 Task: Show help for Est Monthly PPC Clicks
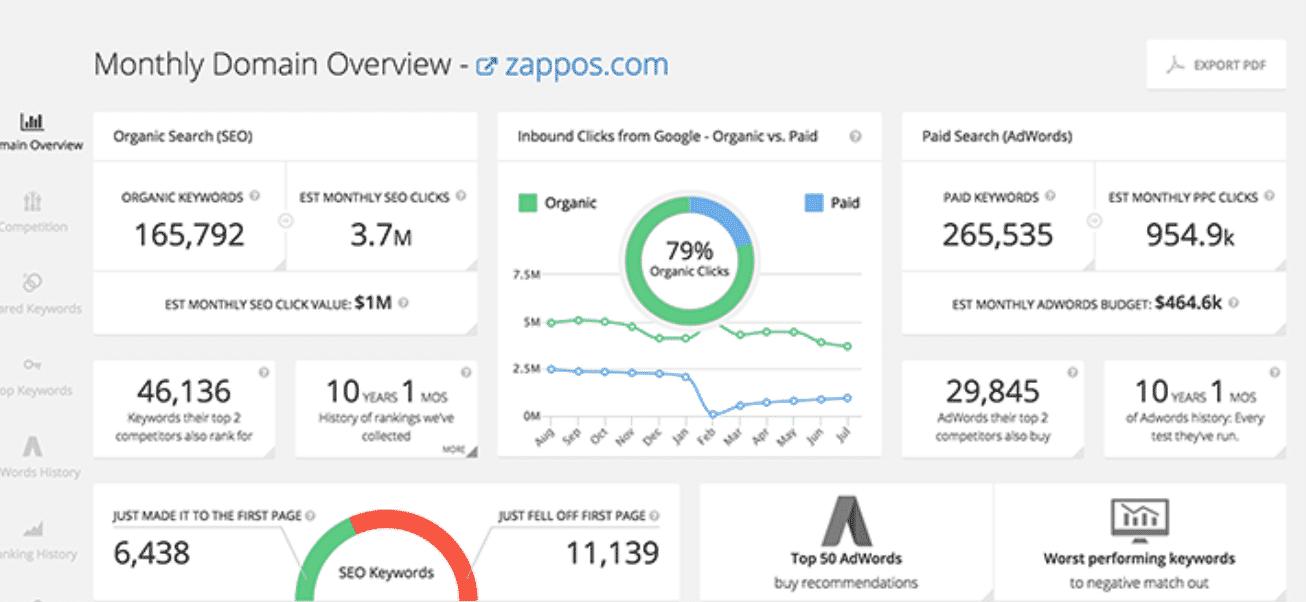click(x=1269, y=197)
